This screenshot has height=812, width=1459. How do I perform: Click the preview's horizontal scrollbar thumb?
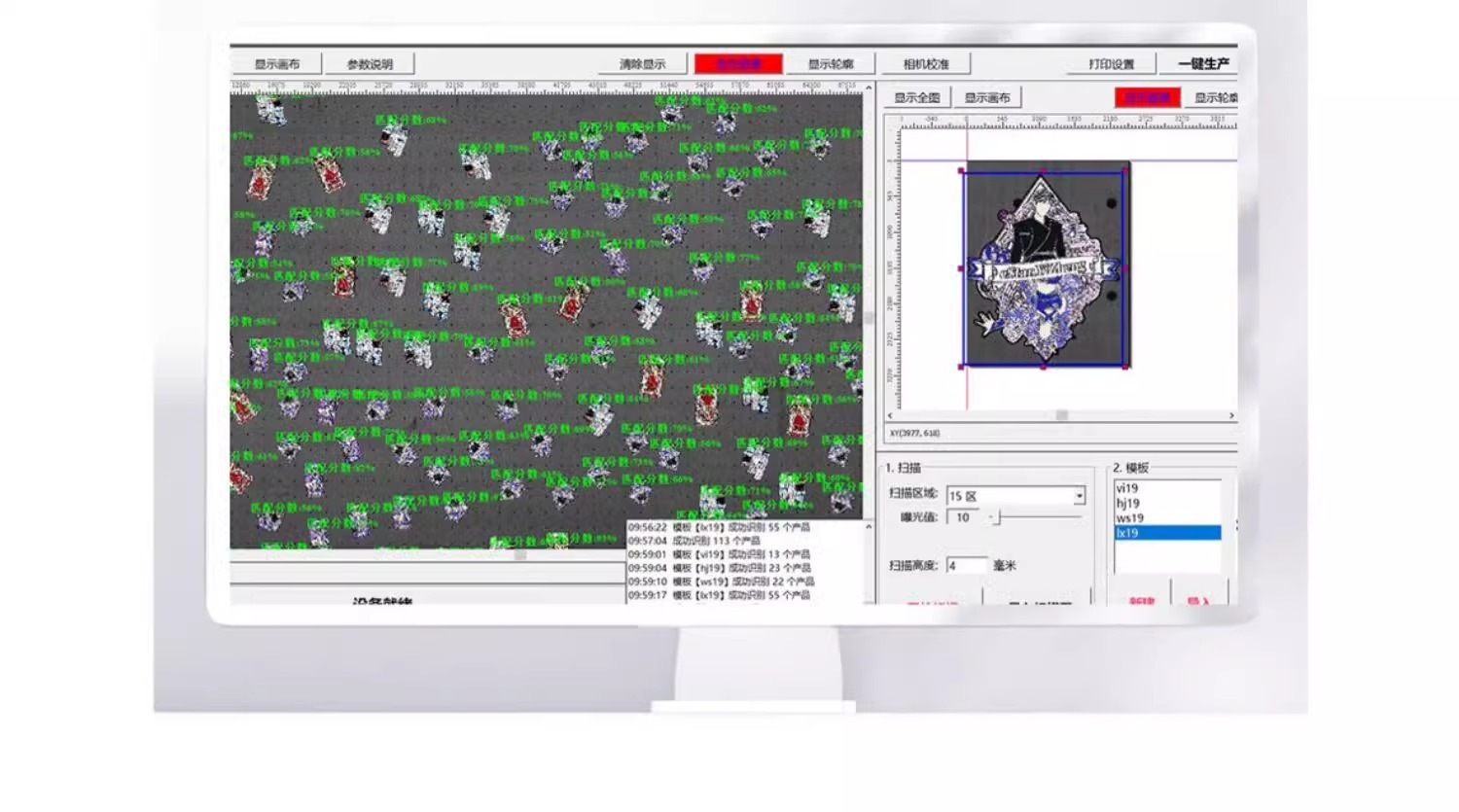click(x=1062, y=415)
